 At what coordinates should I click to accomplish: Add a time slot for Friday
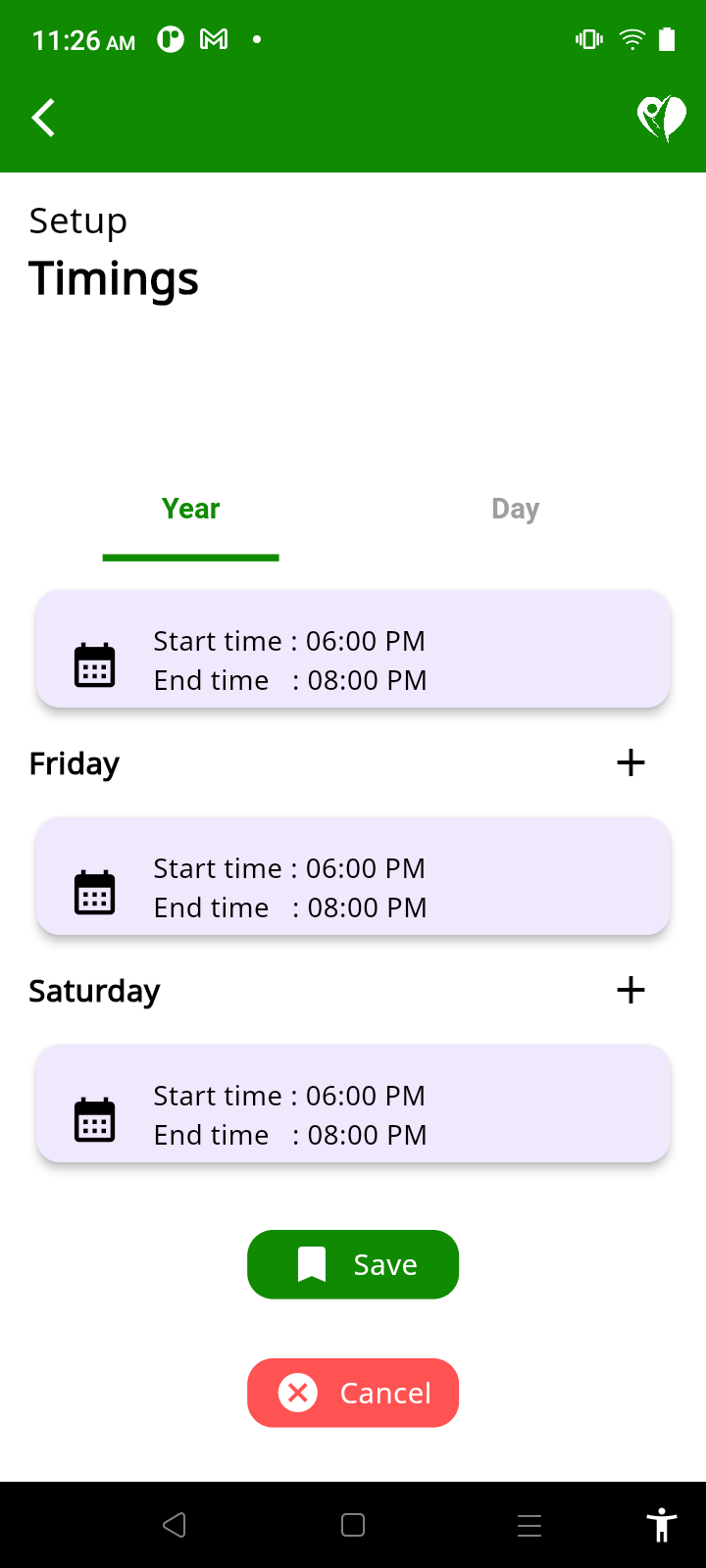630,762
